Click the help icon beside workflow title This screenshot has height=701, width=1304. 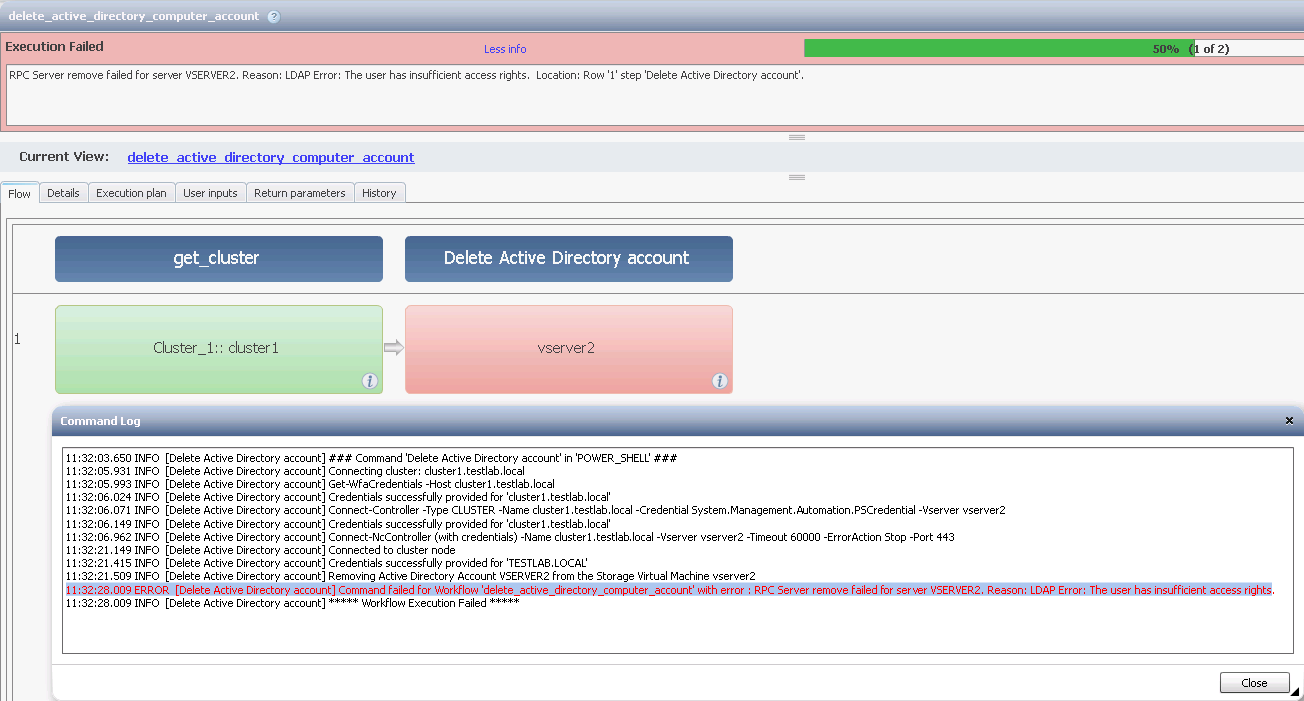[x=274, y=17]
